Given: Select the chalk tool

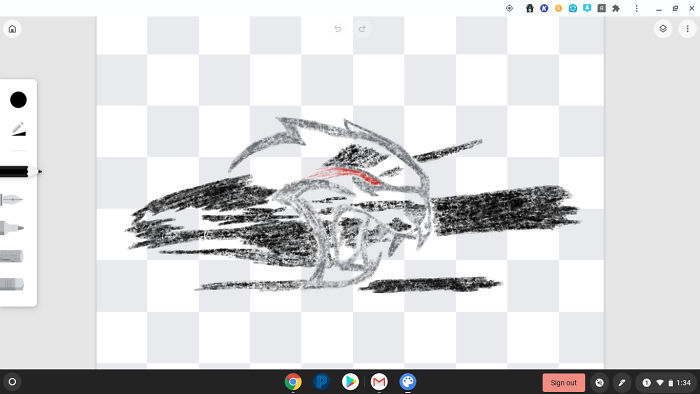Looking at the screenshot, I should point(11,256).
